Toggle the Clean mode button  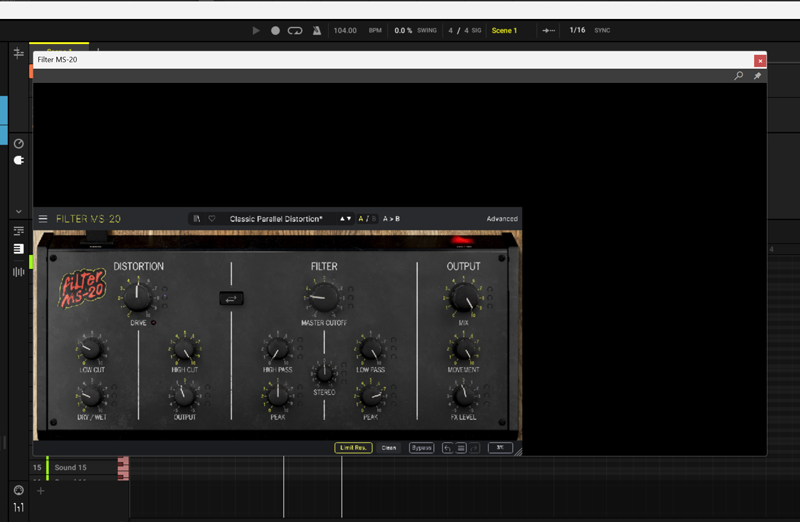[x=389, y=448]
